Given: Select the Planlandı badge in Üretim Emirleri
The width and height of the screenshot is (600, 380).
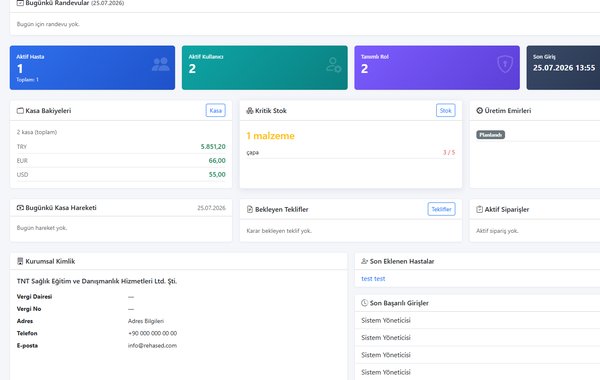Looking at the screenshot, I should coord(491,135).
